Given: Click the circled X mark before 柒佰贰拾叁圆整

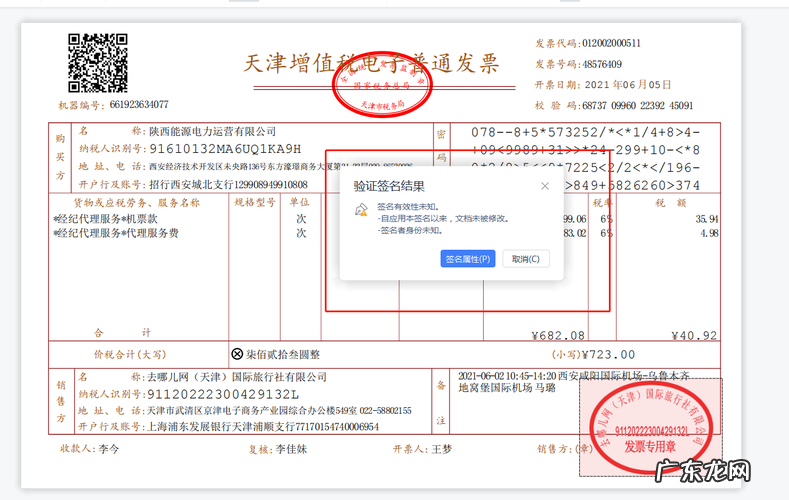Looking at the screenshot, I should pyautogui.click(x=237, y=354).
